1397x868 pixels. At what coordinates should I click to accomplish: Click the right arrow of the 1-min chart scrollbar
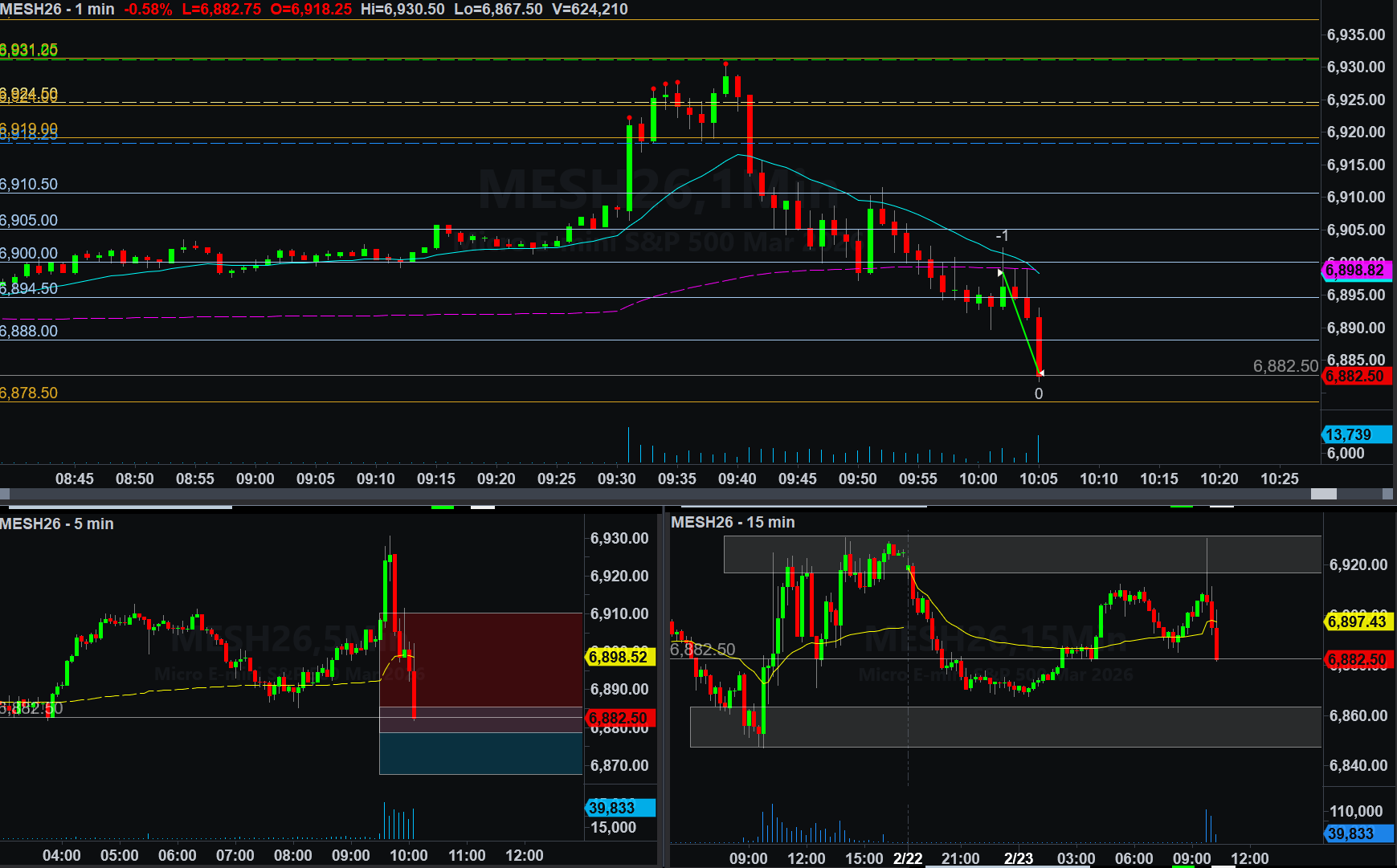[x=1389, y=495]
